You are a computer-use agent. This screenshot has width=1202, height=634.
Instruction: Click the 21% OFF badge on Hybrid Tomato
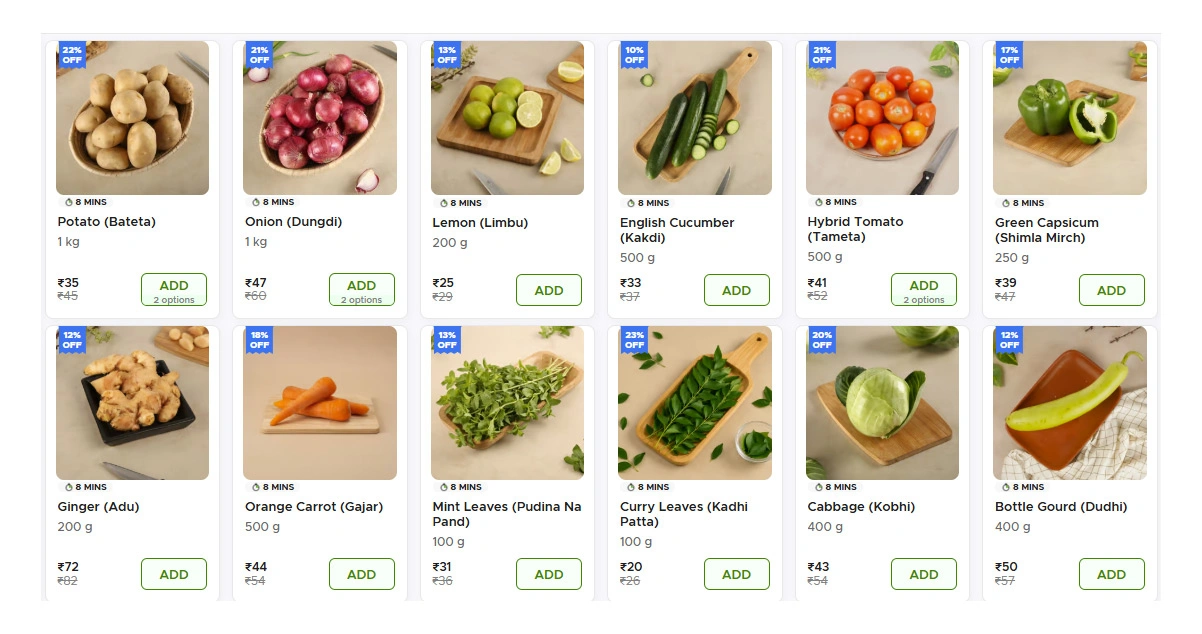coord(822,54)
